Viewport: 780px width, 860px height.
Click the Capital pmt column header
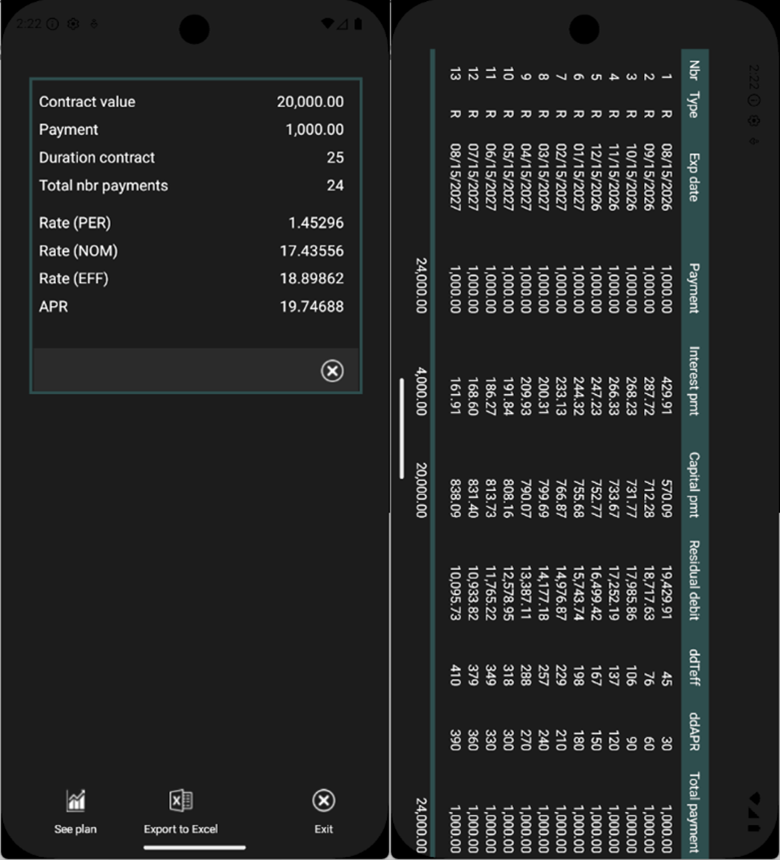click(694, 485)
